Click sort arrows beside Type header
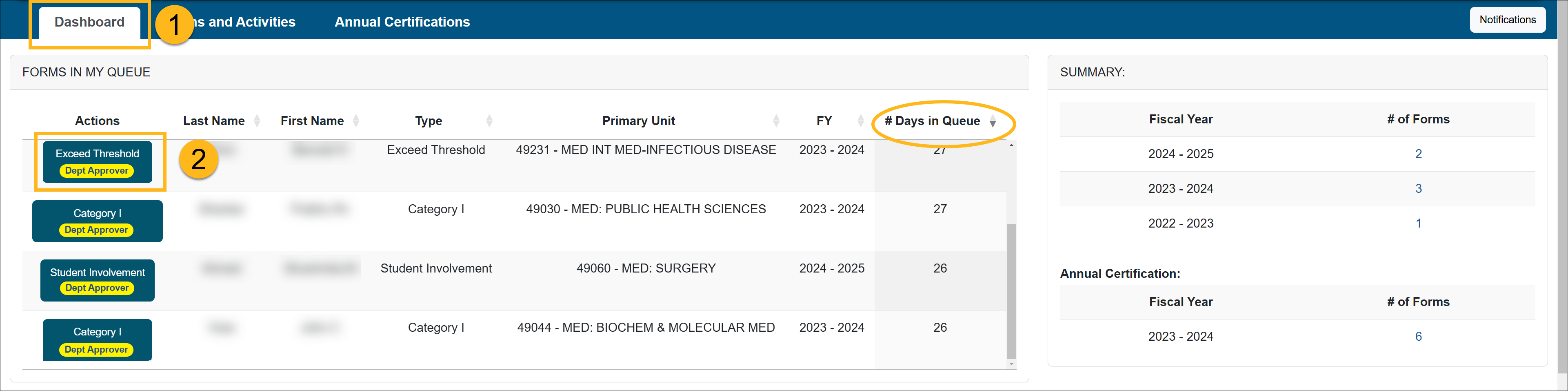The width and height of the screenshot is (1568, 391). coord(489,121)
